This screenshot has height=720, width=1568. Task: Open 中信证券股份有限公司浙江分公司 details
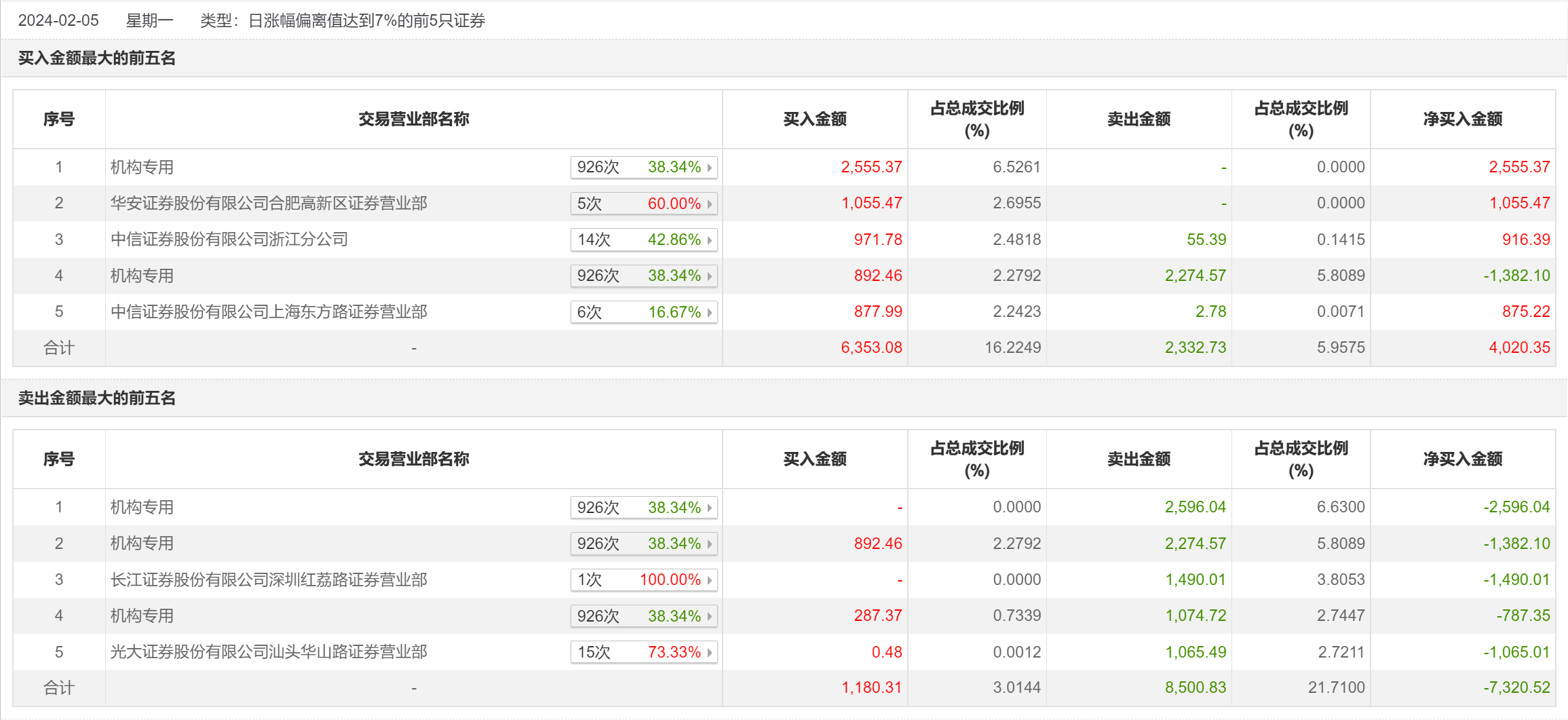229,240
